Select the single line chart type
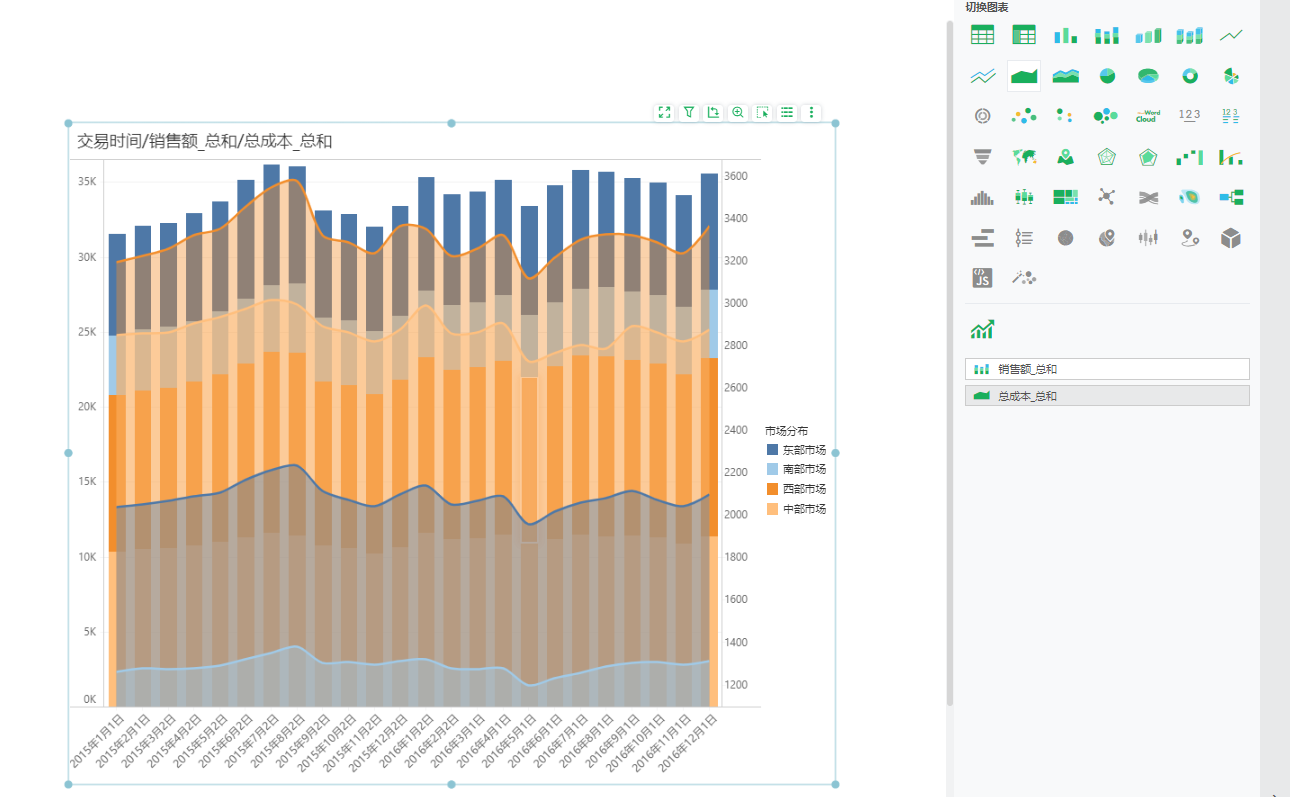The width and height of the screenshot is (1290, 797). tap(1231, 35)
